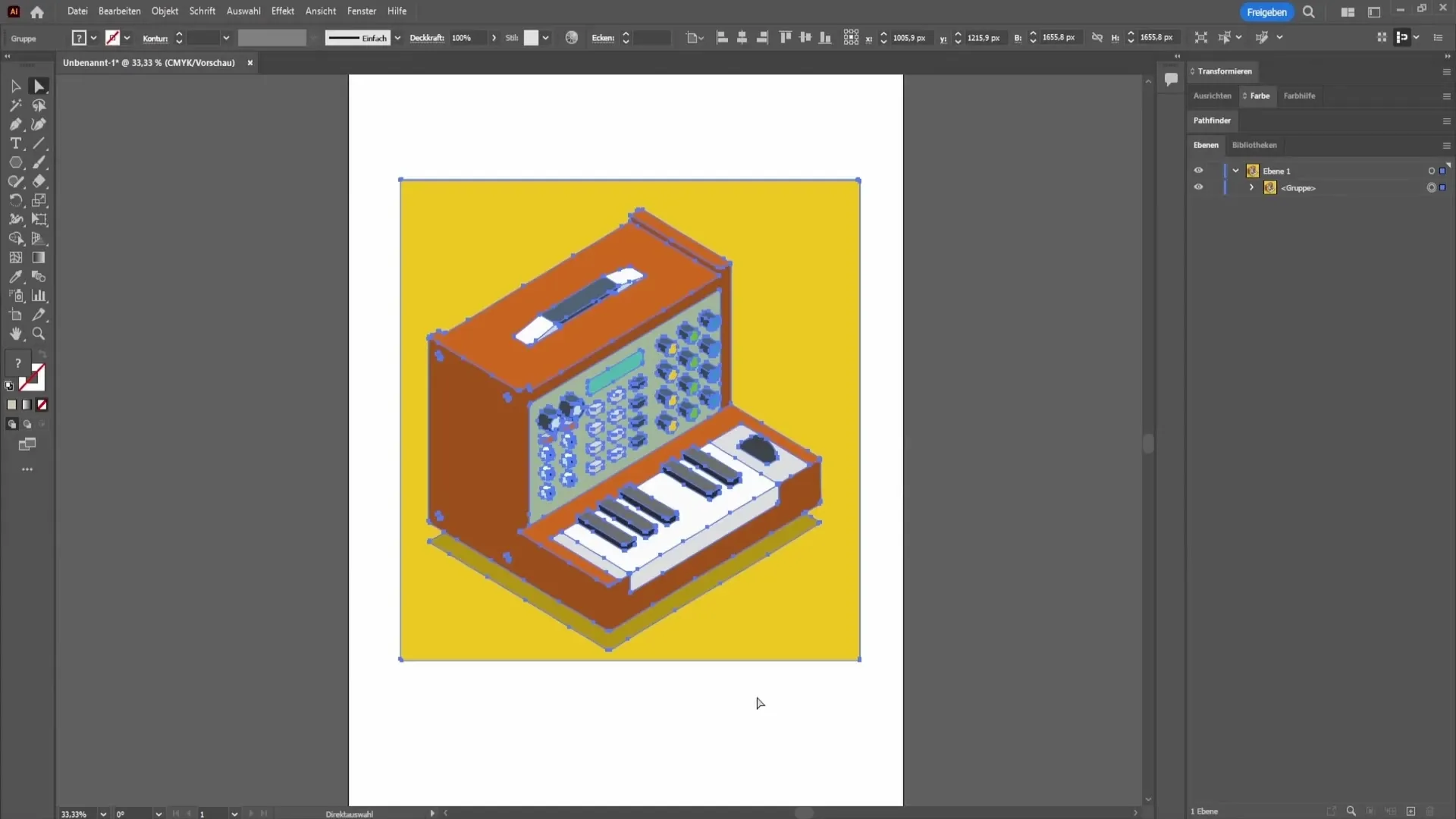
Task: Open the zoom level dropdown
Action: 103,814
